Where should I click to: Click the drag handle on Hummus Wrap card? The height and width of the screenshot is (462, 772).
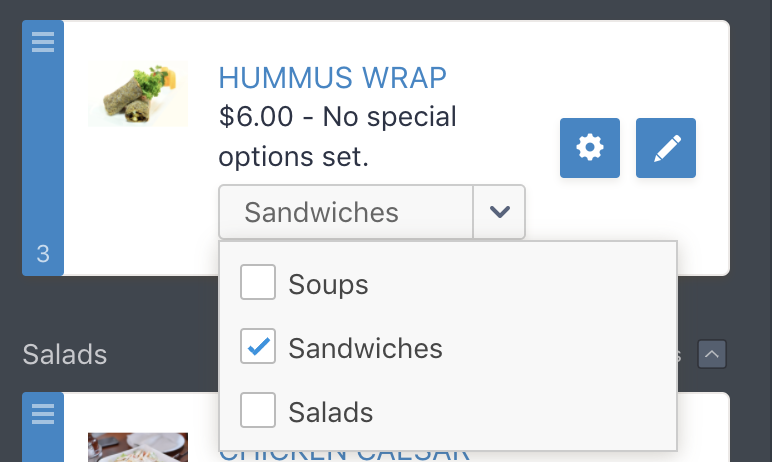42,42
